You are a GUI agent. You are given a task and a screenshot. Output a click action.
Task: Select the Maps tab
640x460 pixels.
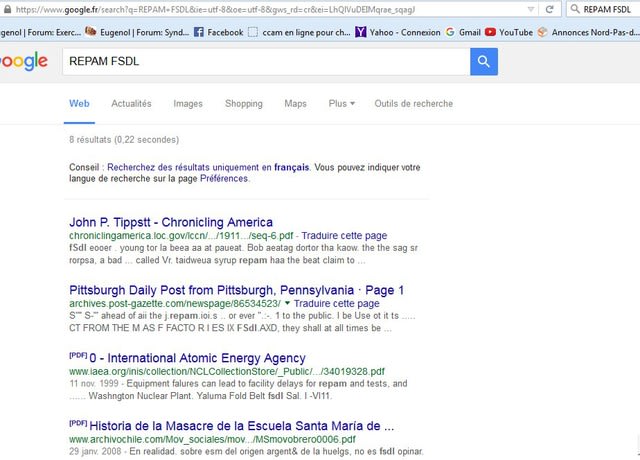pyautogui.click(x=295, y=103)
